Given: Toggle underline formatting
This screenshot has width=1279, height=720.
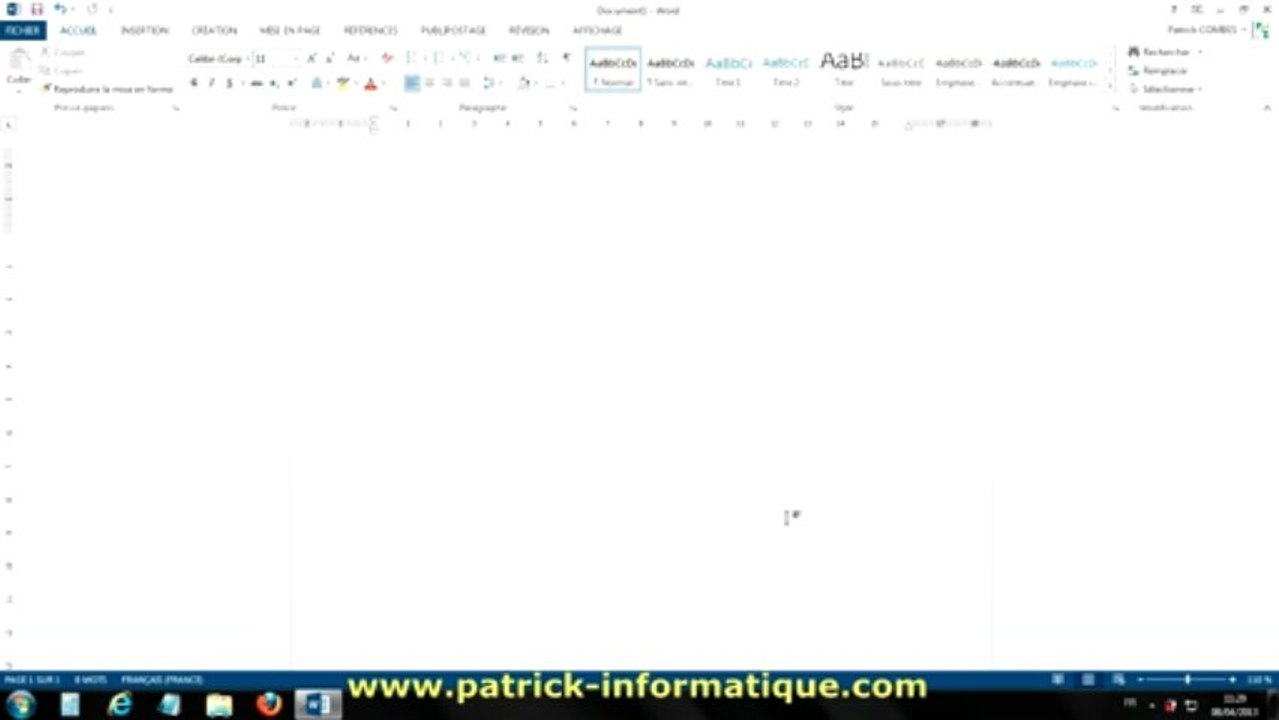Looking at the screenshot, I should pos(229,83).
